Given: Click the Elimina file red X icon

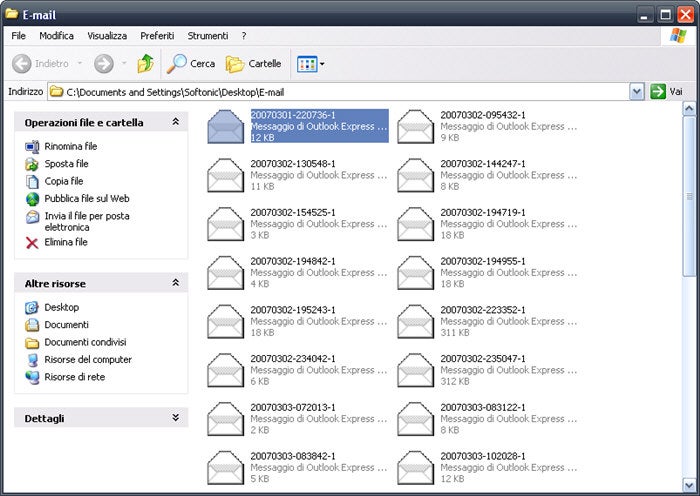Looking at the screenshot, I should (32, 242).
